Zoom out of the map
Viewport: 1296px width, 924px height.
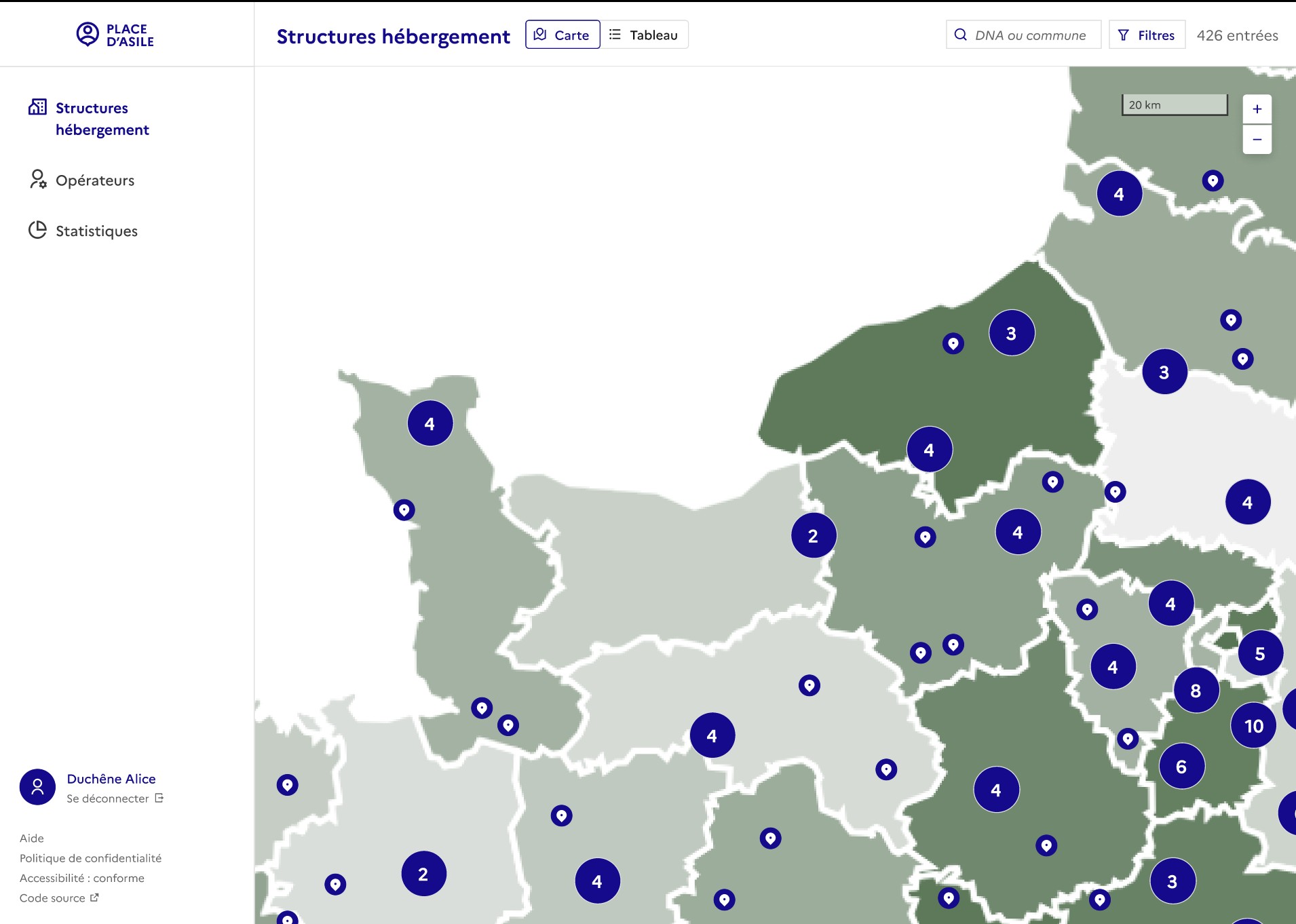1257,140
